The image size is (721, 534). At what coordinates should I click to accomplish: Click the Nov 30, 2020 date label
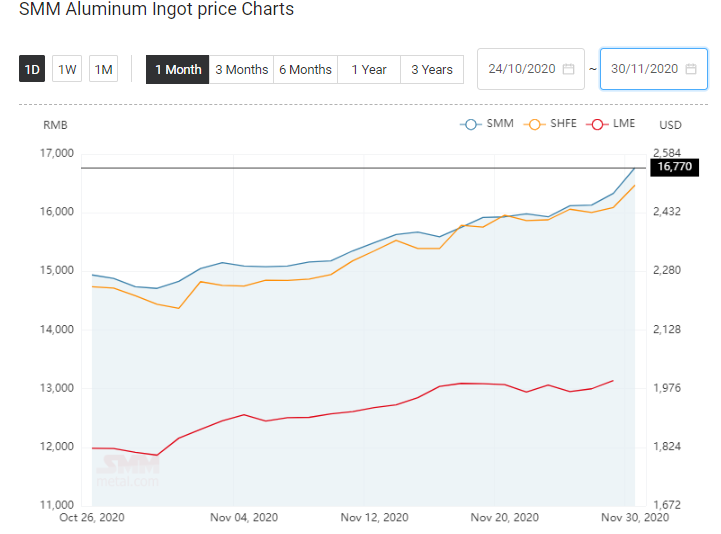coord(635,517)
